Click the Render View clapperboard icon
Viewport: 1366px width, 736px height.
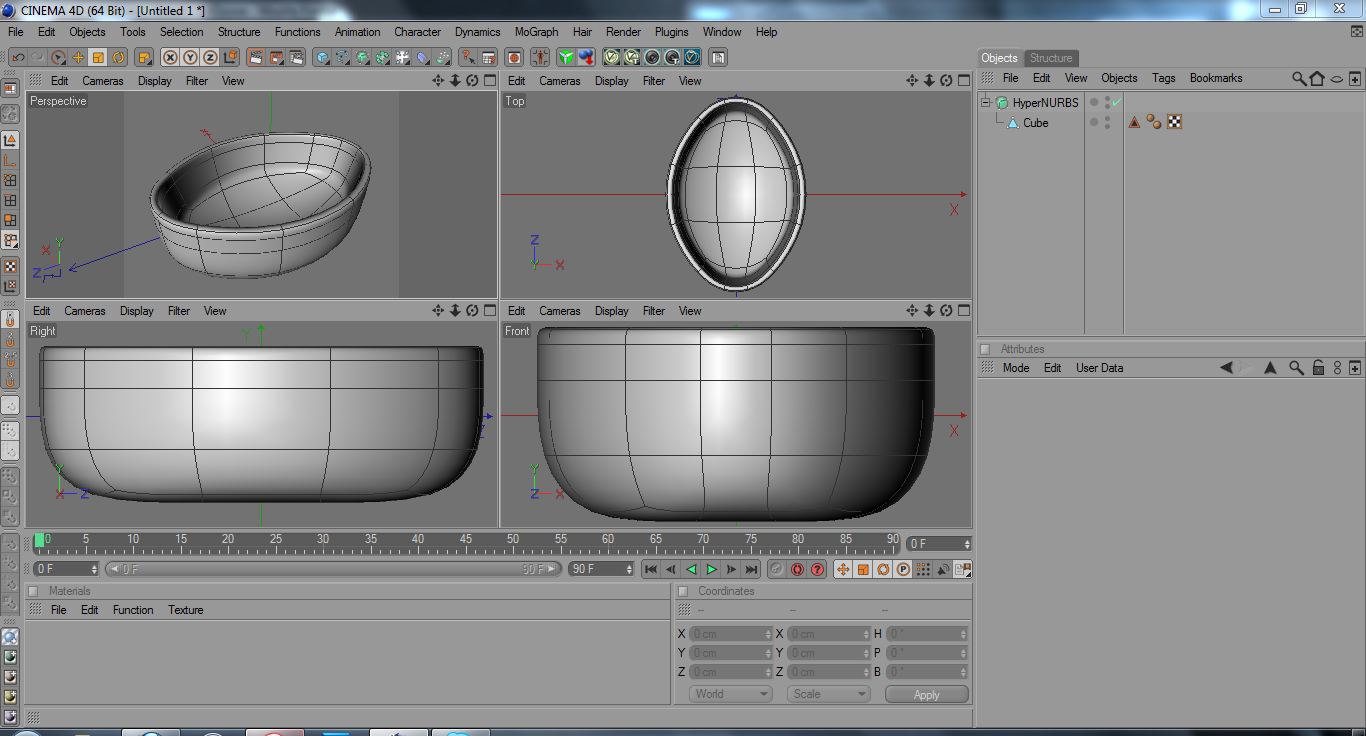tap(256, 57)
